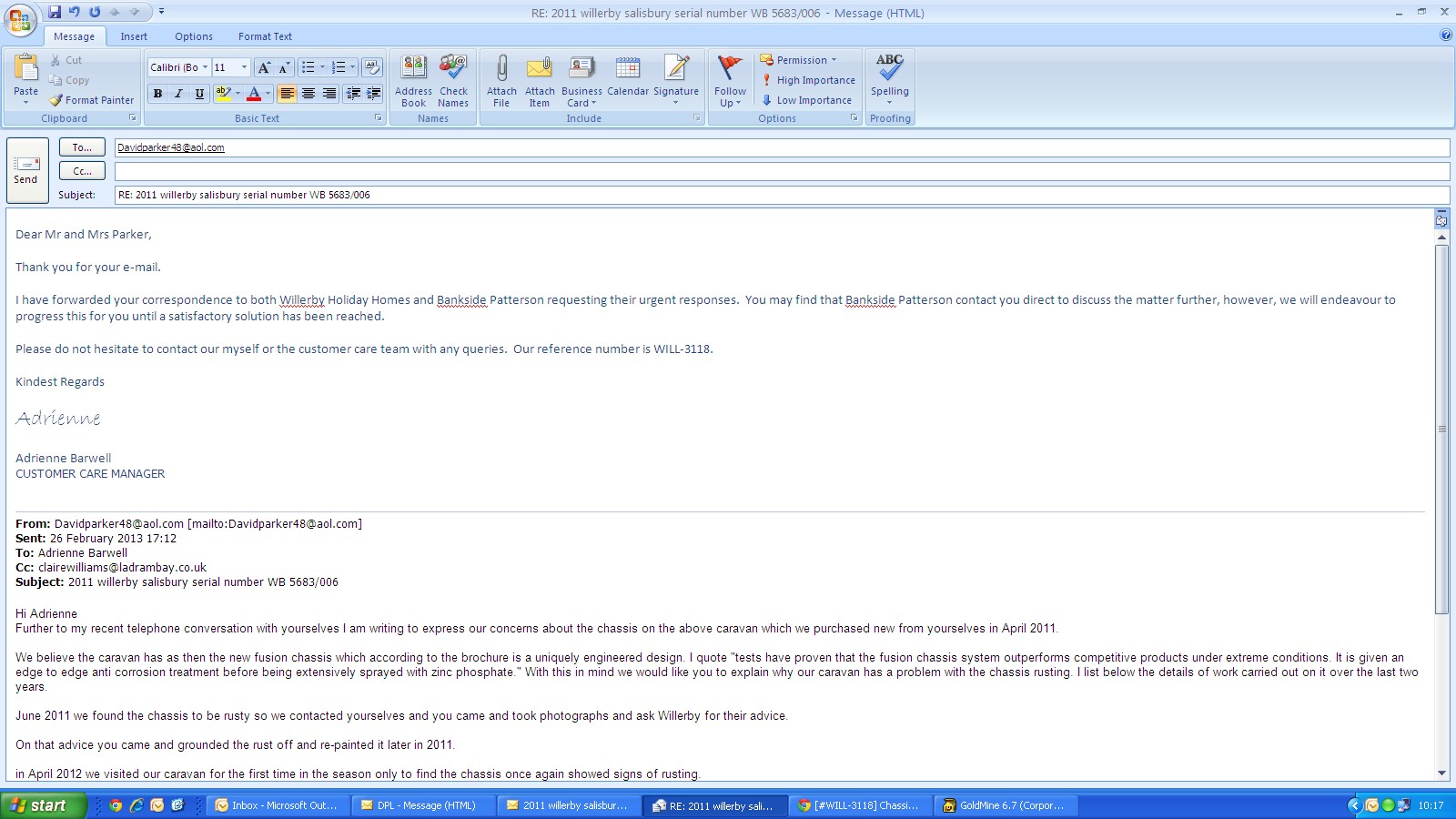Open the Address Book
The width and height of the screenshot is (1456, 819).
click(413, 81)
